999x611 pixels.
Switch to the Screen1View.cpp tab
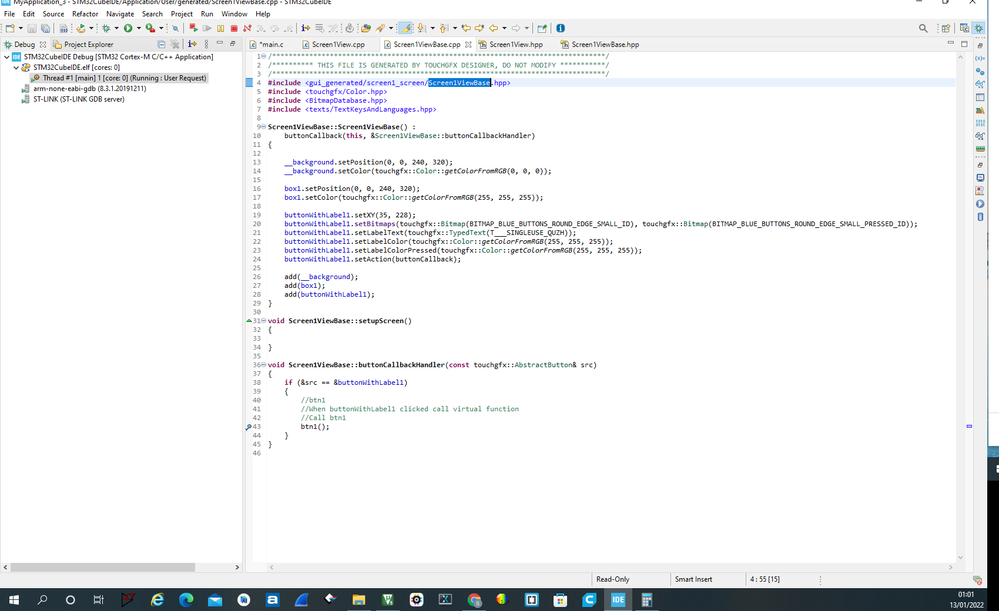[333, 45]
